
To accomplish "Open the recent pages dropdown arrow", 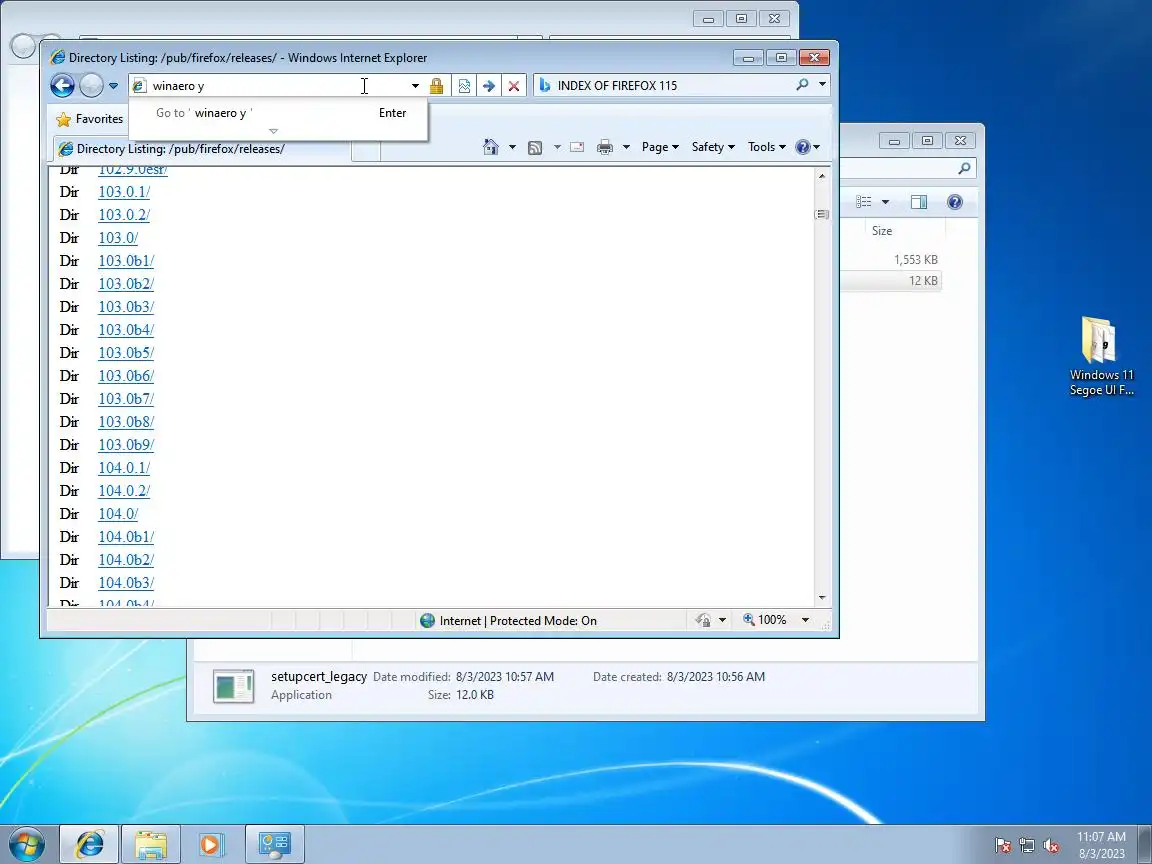I will coord(113,86).
